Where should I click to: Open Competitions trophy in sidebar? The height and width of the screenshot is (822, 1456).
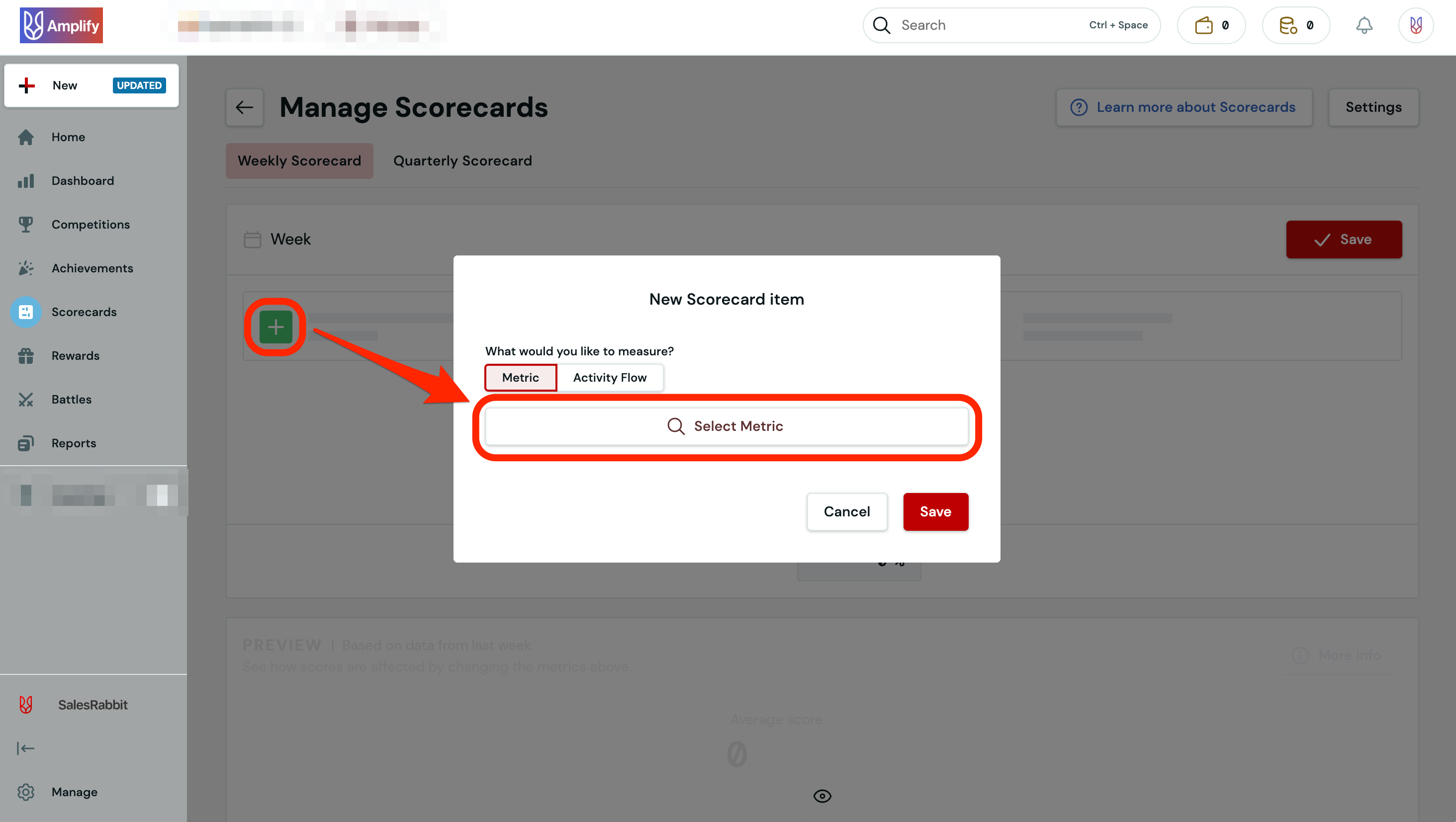point(91,224)
